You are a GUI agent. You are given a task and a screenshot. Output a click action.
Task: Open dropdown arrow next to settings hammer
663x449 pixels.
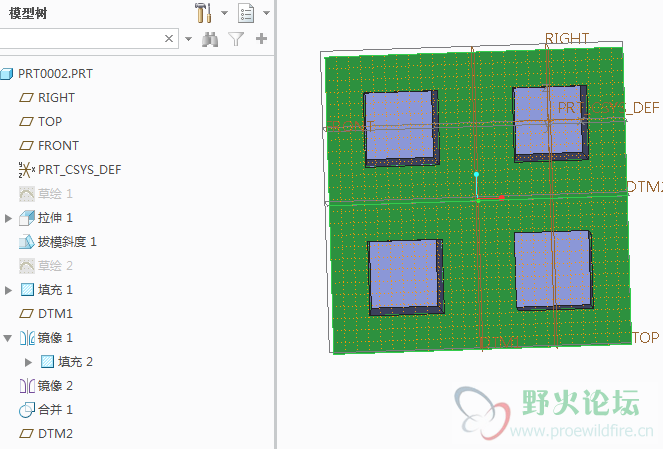(224, 13)
